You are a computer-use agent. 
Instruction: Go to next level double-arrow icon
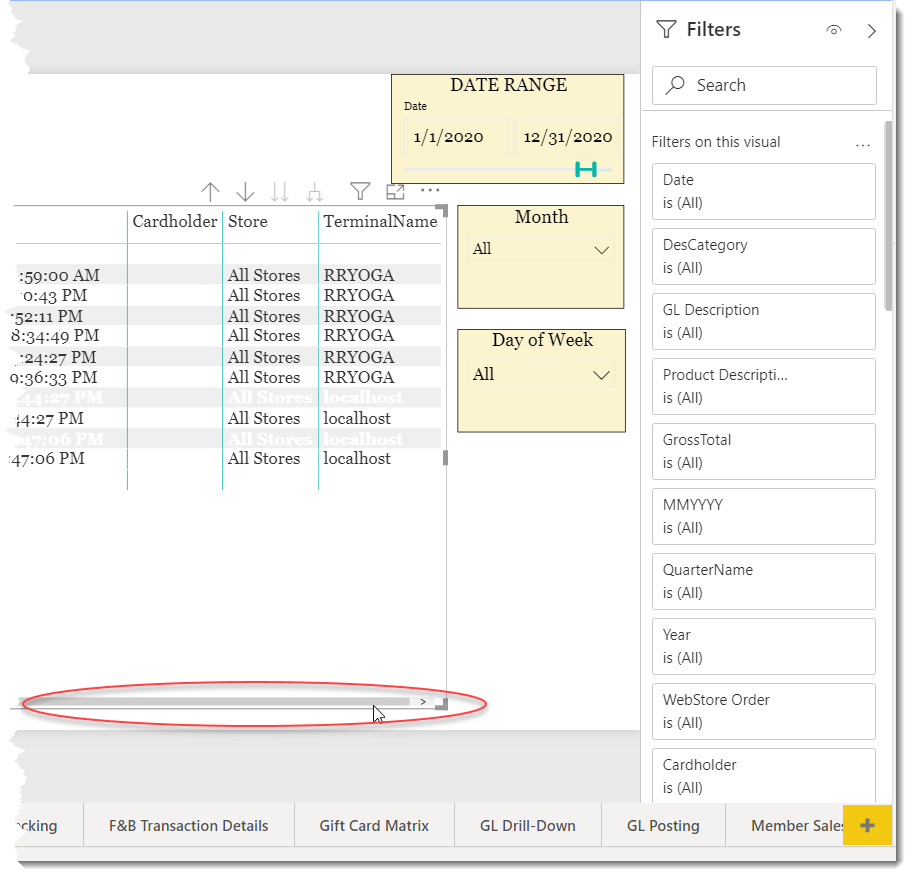[279, 192]
